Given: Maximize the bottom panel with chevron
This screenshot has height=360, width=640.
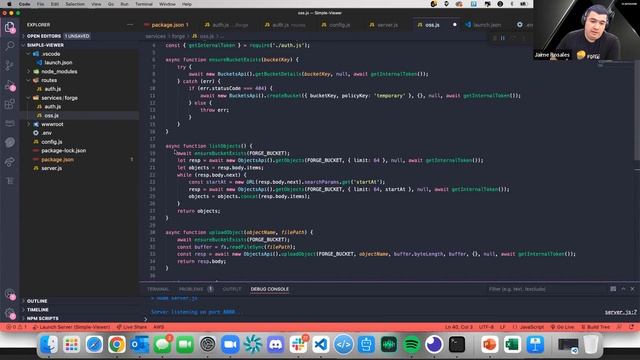Looking at the screenshot, I should [623, 289].
